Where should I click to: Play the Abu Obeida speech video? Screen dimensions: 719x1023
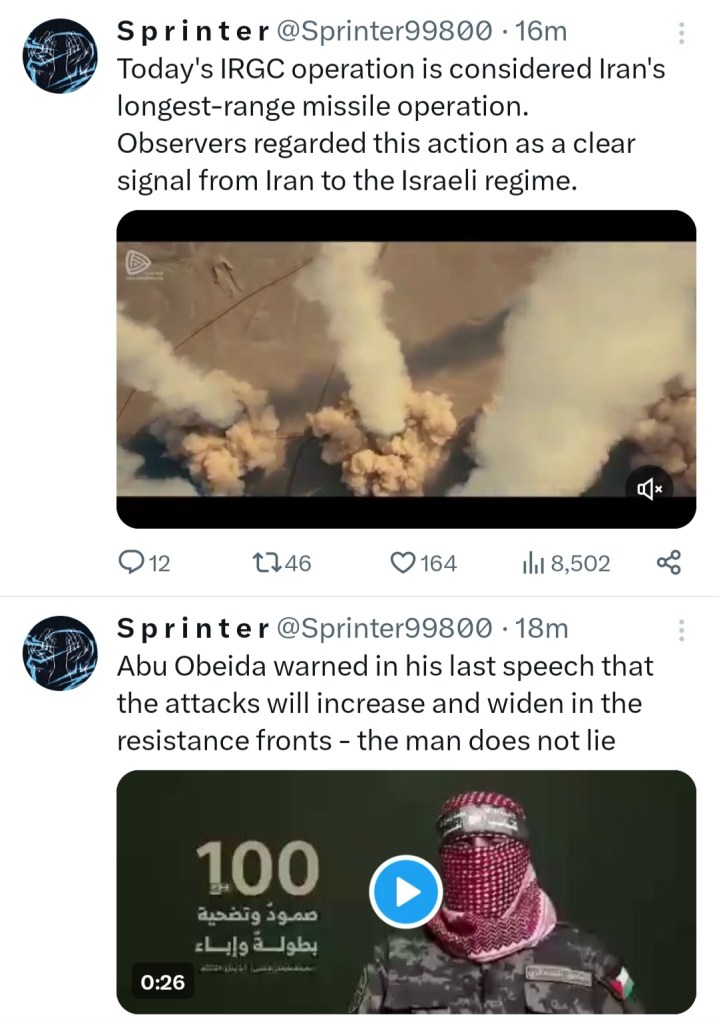point(405,891)
